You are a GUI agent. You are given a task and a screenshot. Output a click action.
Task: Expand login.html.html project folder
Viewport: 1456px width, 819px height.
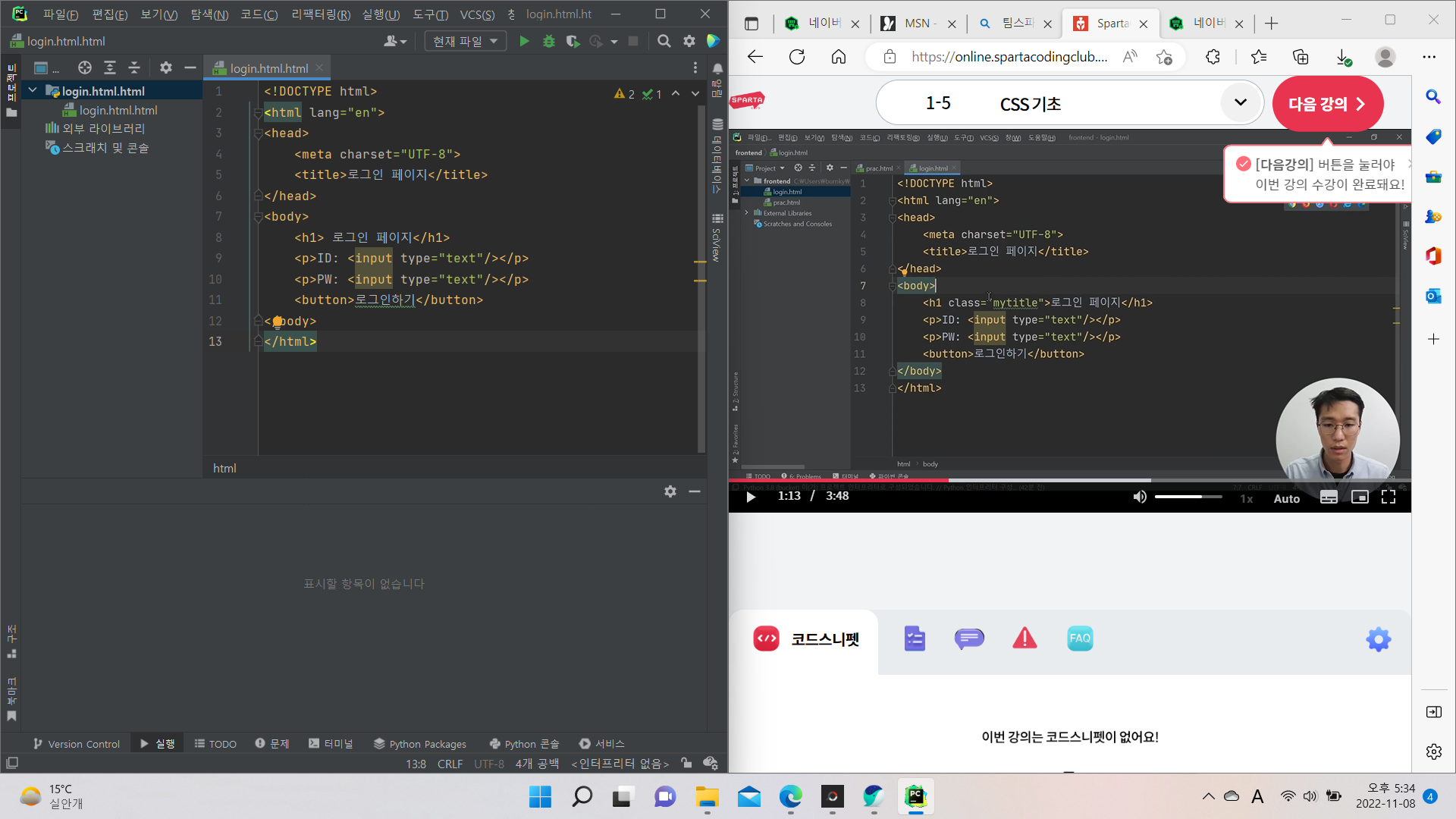click(33, 90)
